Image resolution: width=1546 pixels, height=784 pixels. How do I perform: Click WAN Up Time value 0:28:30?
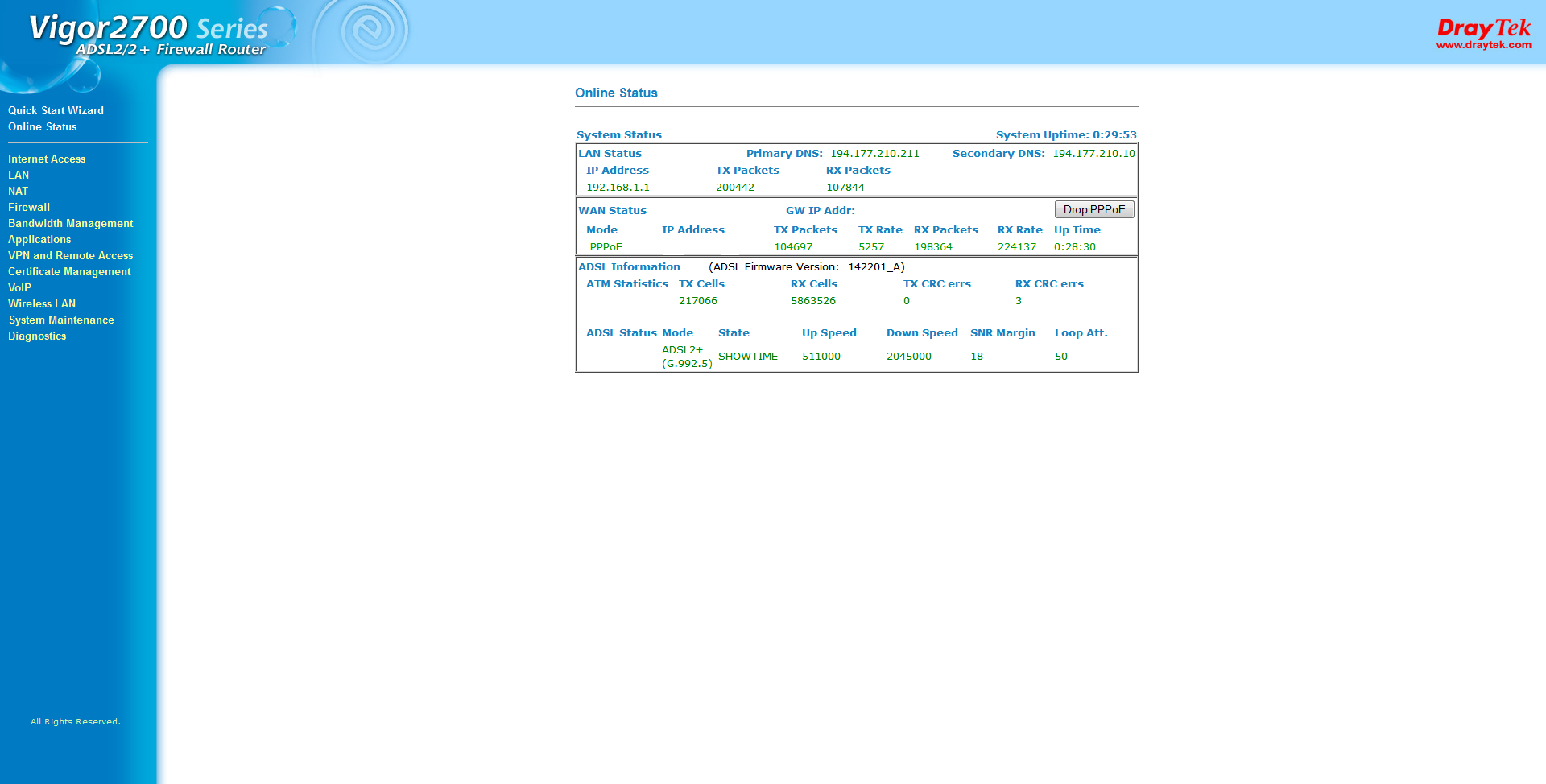pos(1075,247)
